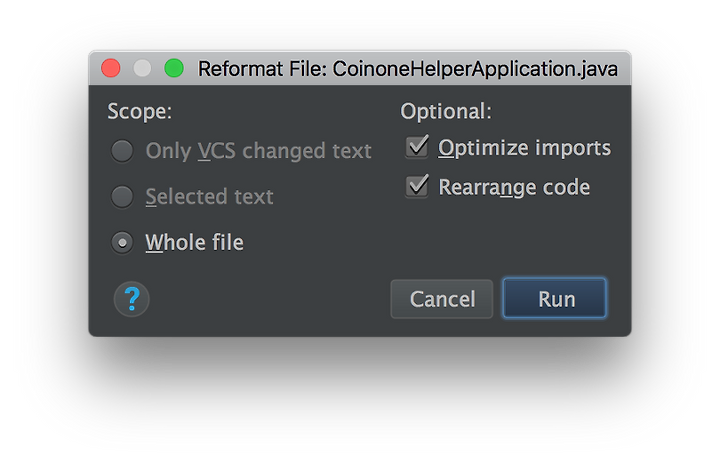Click the checkmark inside the Rearrange code box
Screen dimensions: 720x463
coord(418,185)
